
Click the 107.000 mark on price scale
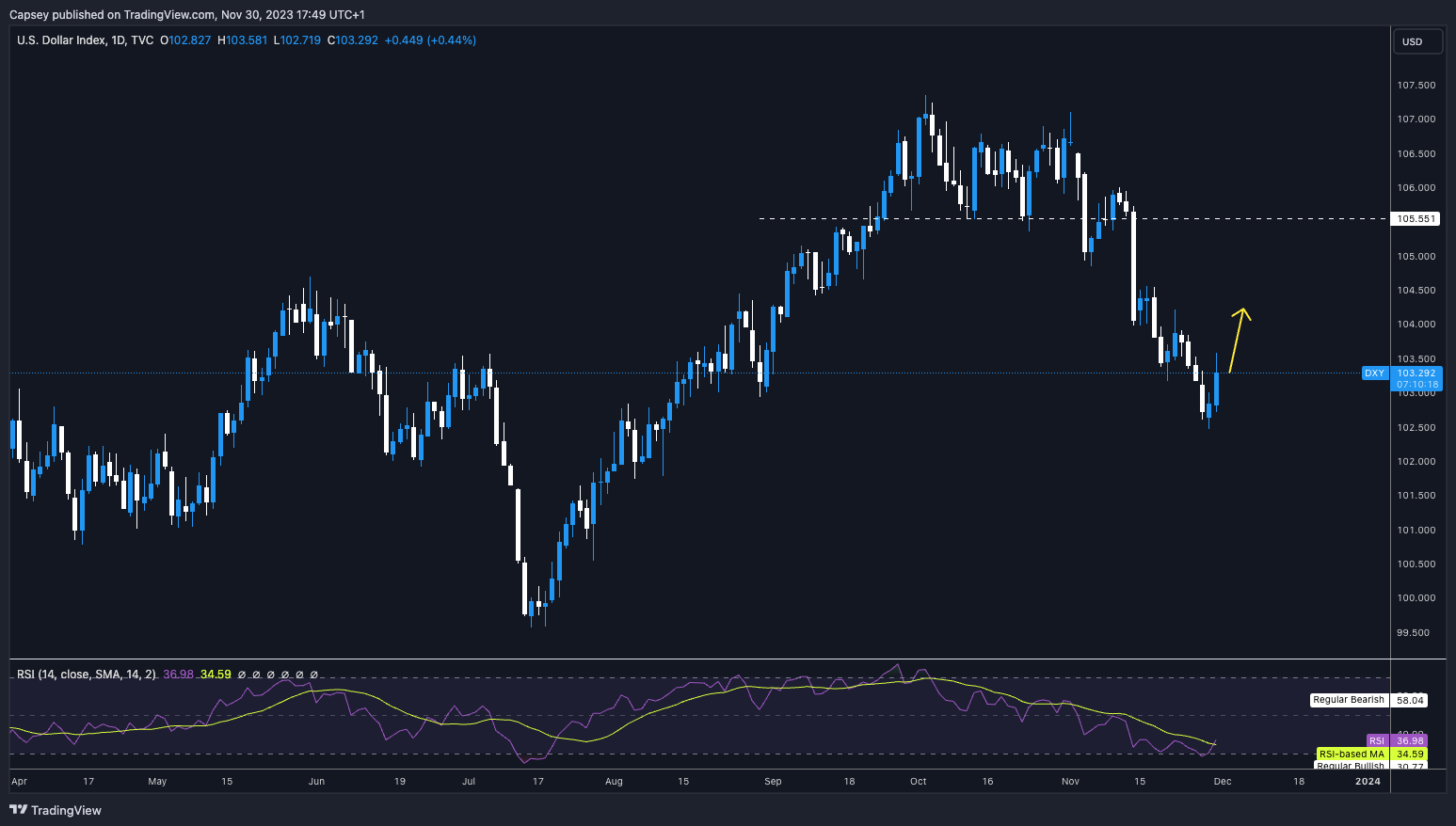pyautogui.click(x=1416, y=119)
